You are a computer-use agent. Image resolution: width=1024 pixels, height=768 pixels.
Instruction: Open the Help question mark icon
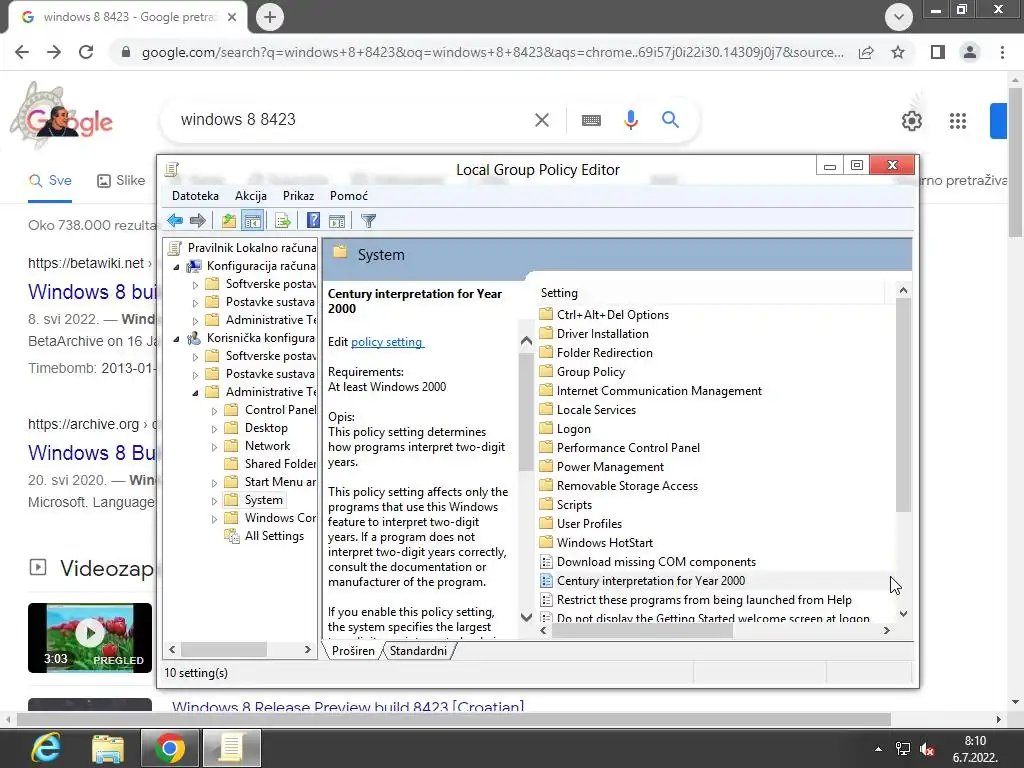tap(313, 221)
